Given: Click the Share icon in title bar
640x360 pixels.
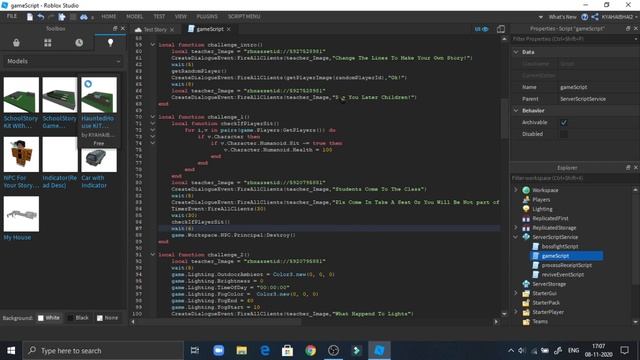Looking at the screenshot, I should click(595, 17).
